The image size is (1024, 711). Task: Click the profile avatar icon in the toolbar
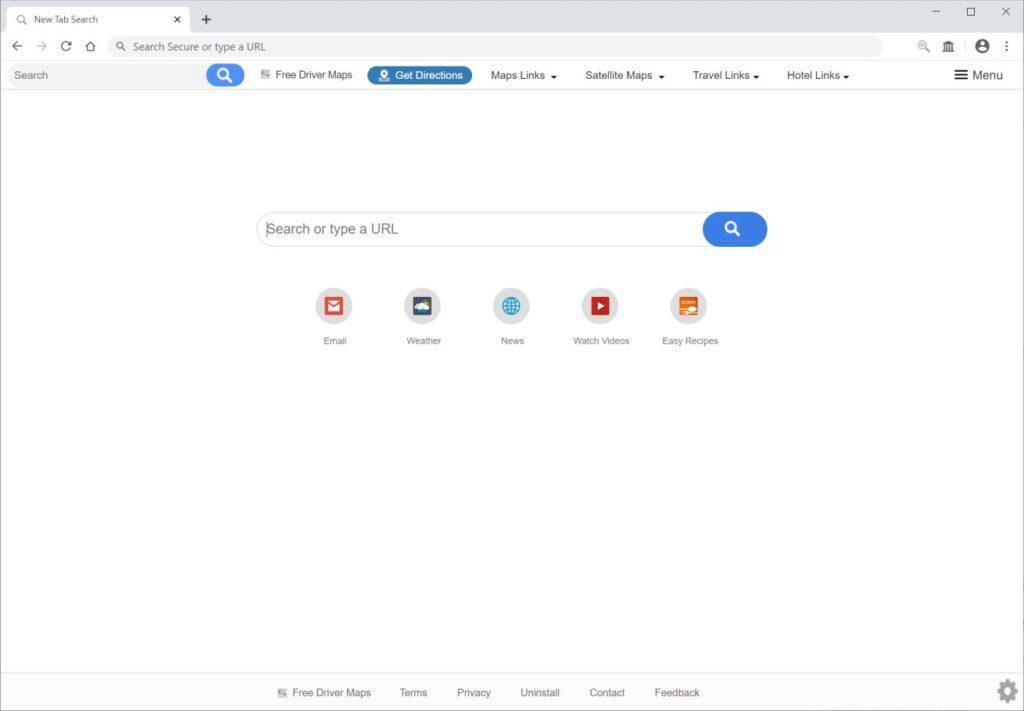click(982, 46)
